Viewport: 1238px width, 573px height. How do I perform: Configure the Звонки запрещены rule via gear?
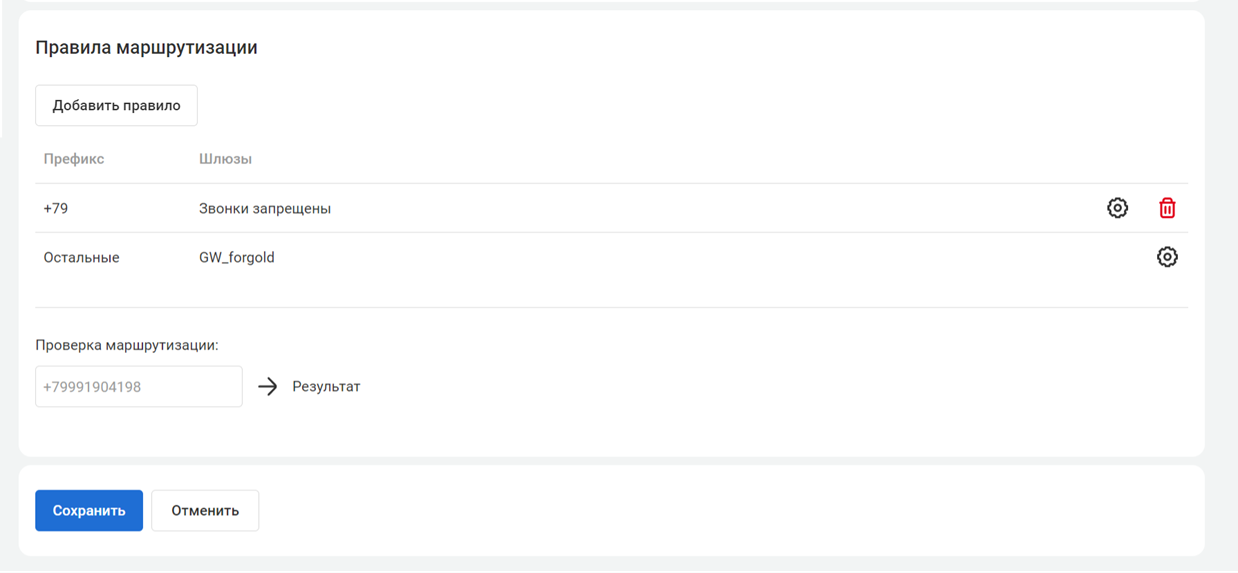tap(1117, 208)
